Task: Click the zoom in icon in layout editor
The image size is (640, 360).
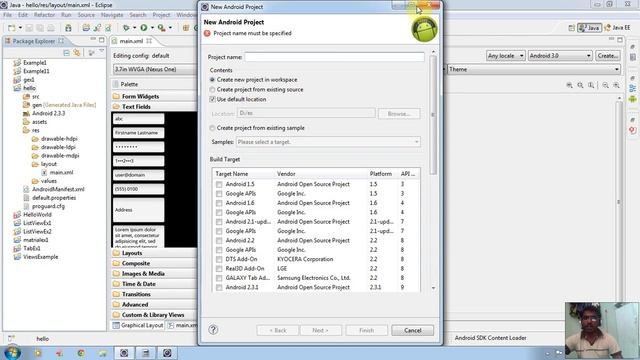Action: tap(616, 85)
